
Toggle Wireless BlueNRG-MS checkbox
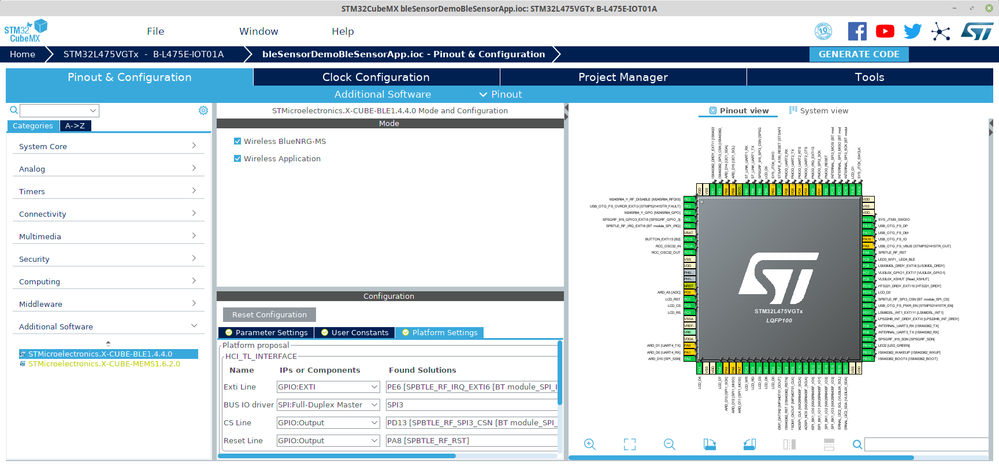[x=238, y=141]
